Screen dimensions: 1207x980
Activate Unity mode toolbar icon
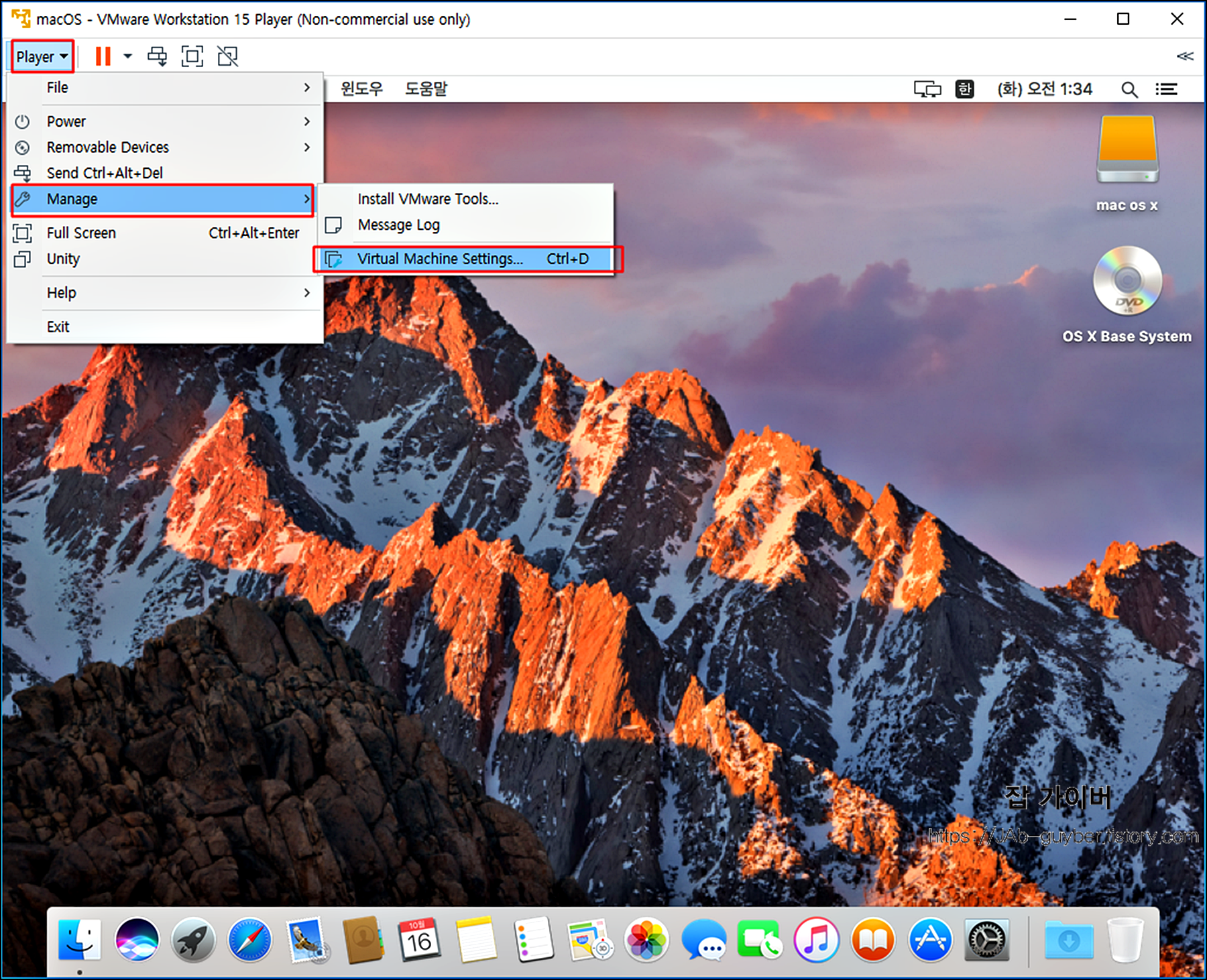(x=228, y=56)
